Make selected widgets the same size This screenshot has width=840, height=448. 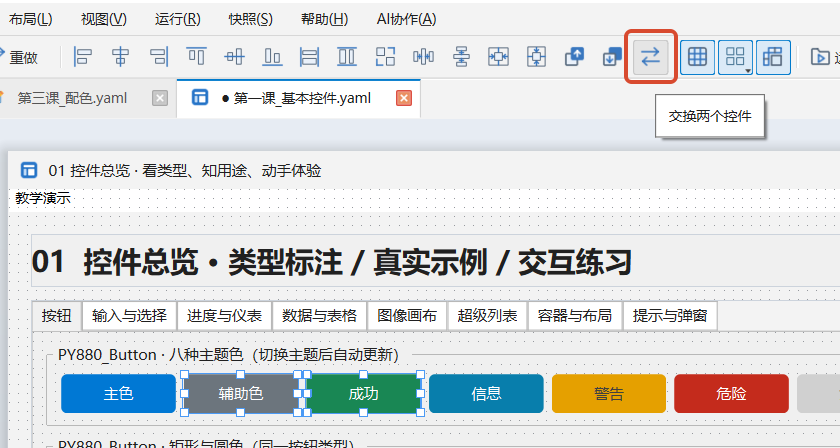(x=385, y=56)
